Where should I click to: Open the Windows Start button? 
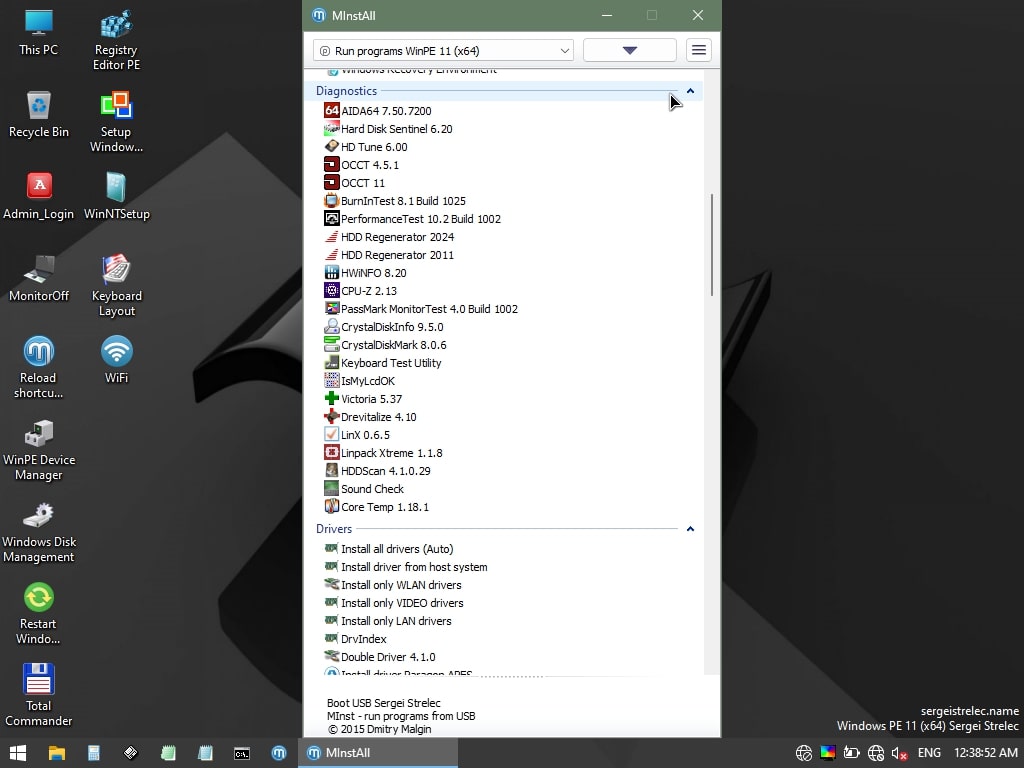[18, 753]
